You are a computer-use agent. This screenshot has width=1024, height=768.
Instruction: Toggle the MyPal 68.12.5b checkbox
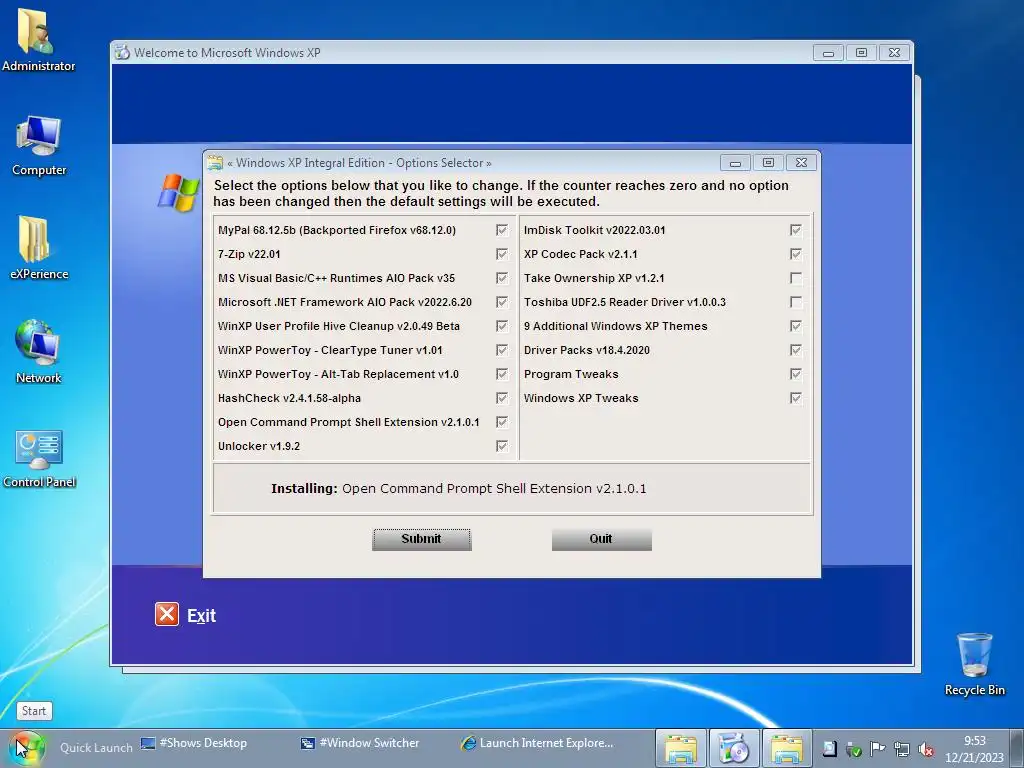click(x=502, y=230)
